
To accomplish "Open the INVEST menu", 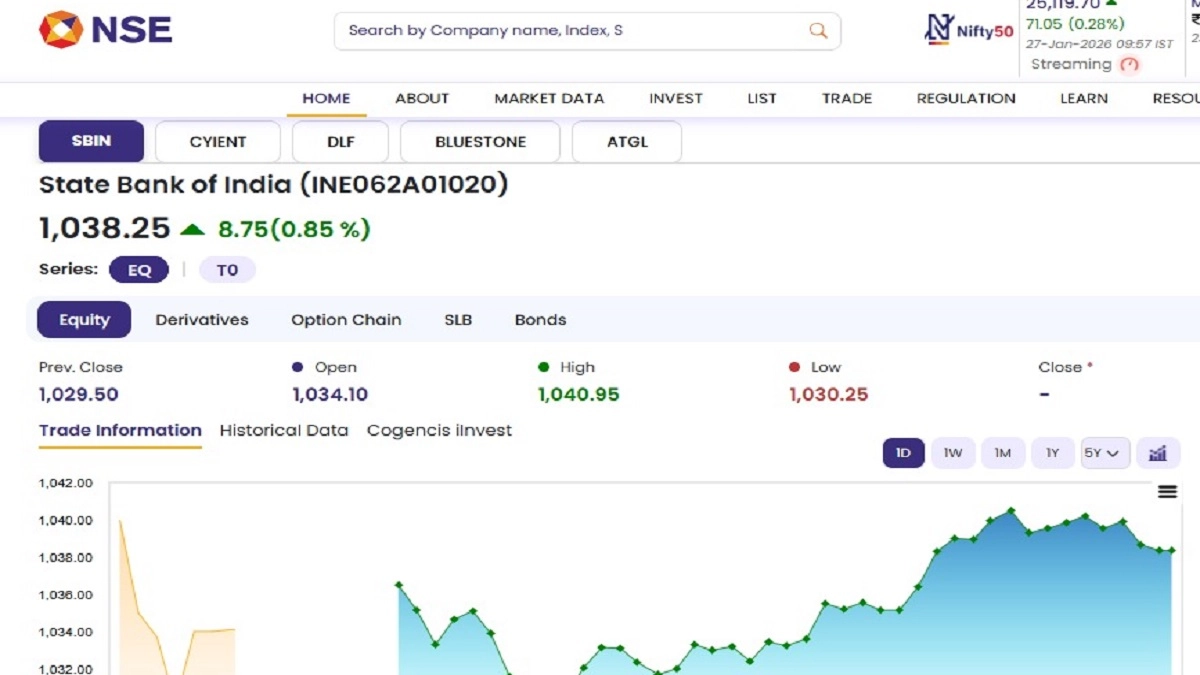I will [x=676, y=98].
